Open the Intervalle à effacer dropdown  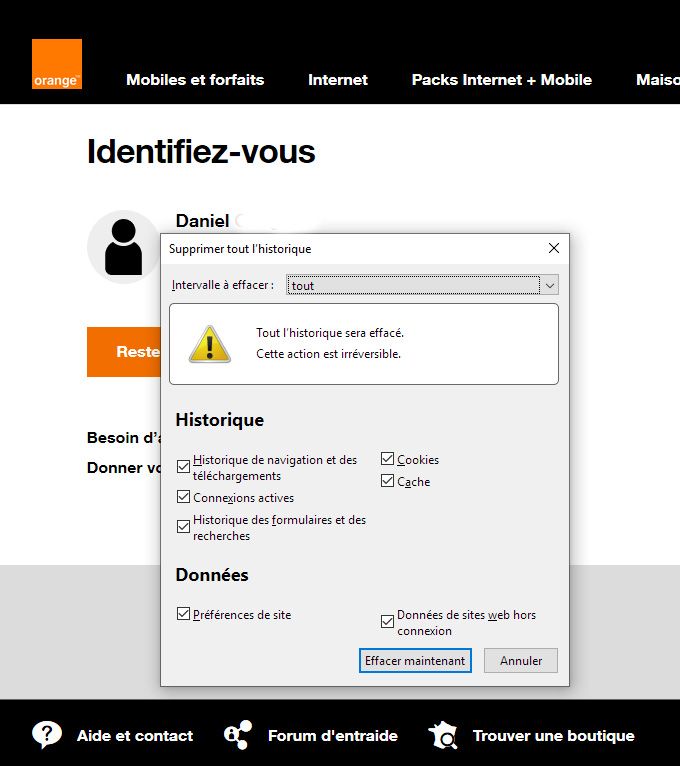422,286
